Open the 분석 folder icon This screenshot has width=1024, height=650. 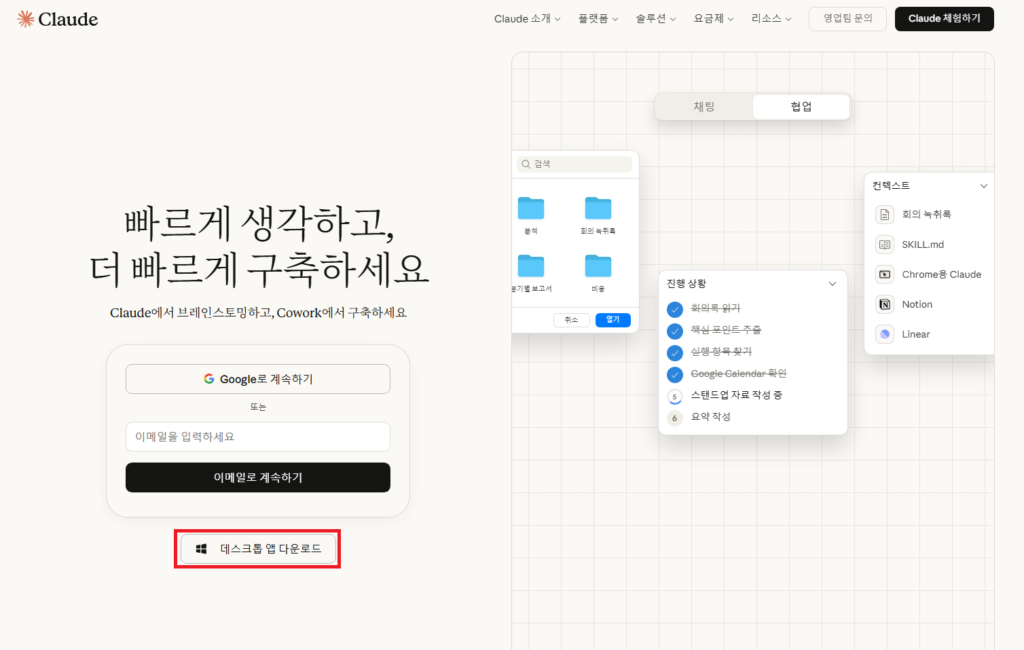(x=531, y=208)
